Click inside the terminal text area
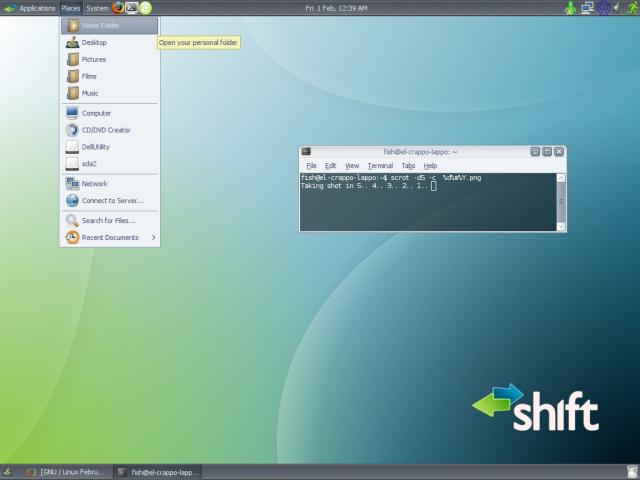The image size is (640, 480). [x=428, y=202]
